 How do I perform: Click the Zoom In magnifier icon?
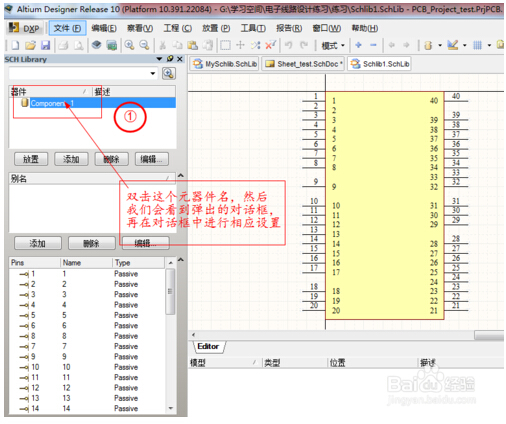tap(129, 45)
